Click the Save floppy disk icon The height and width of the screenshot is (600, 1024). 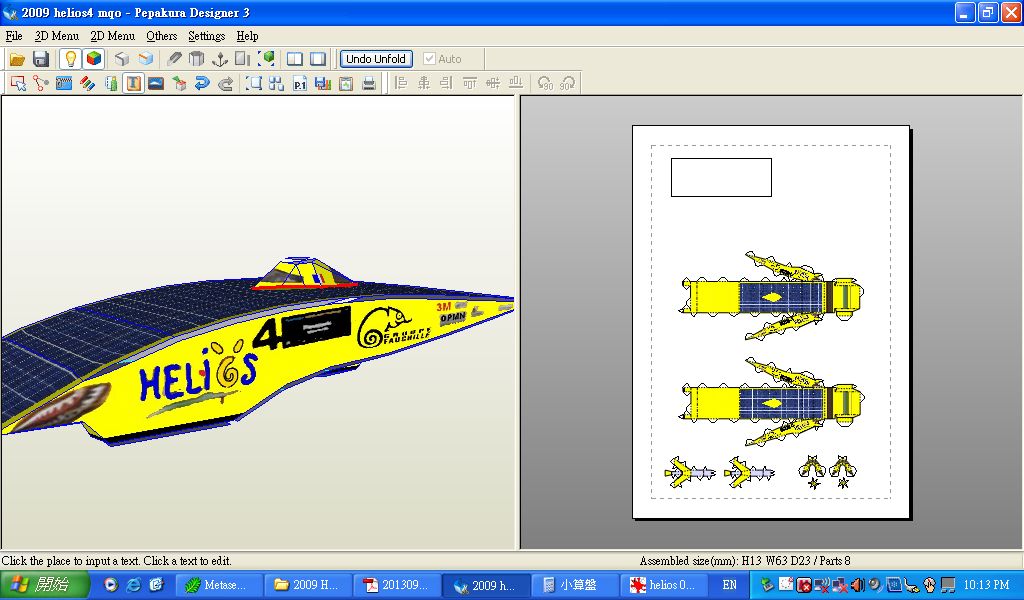click(x=41, y=59)
